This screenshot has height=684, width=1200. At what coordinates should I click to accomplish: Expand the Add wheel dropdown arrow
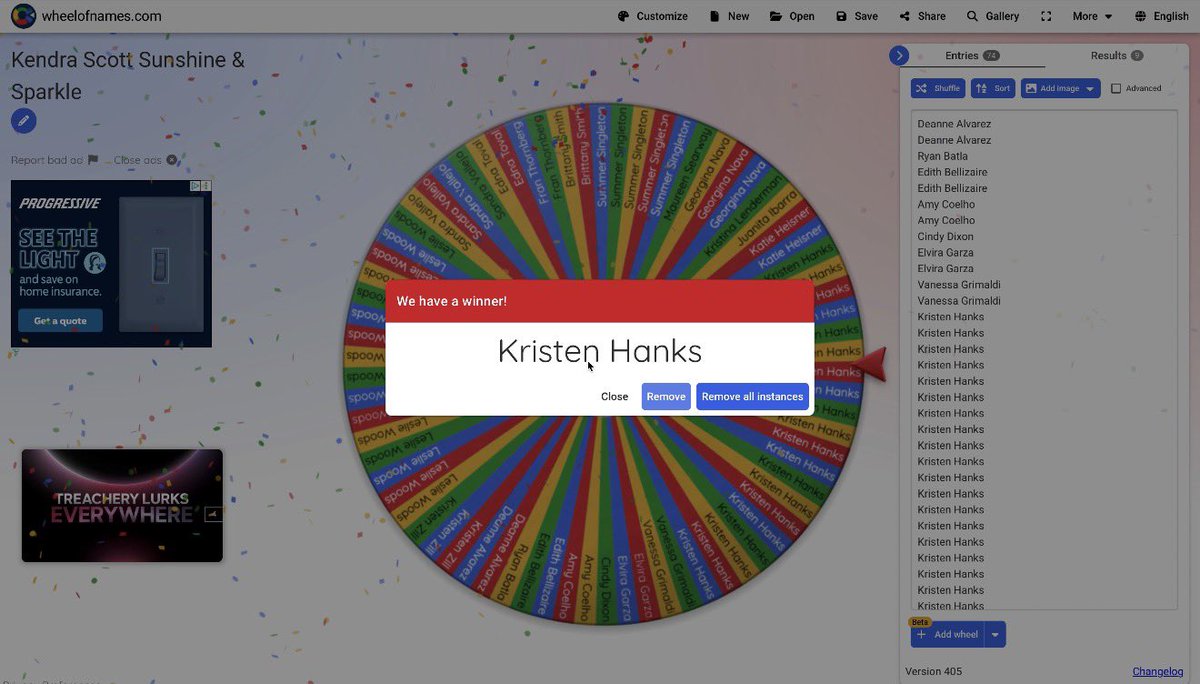[995, 634]
